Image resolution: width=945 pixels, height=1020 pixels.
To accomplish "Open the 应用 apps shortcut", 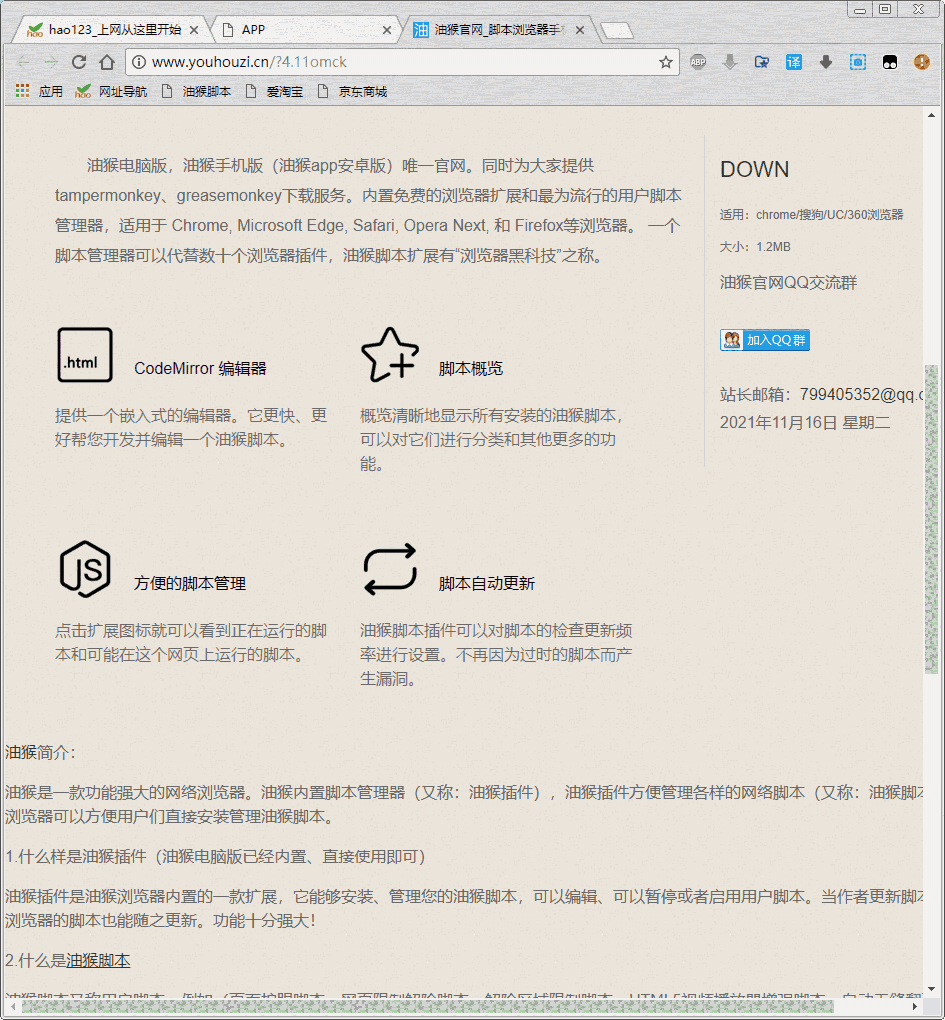I will [x=40, y=91].
